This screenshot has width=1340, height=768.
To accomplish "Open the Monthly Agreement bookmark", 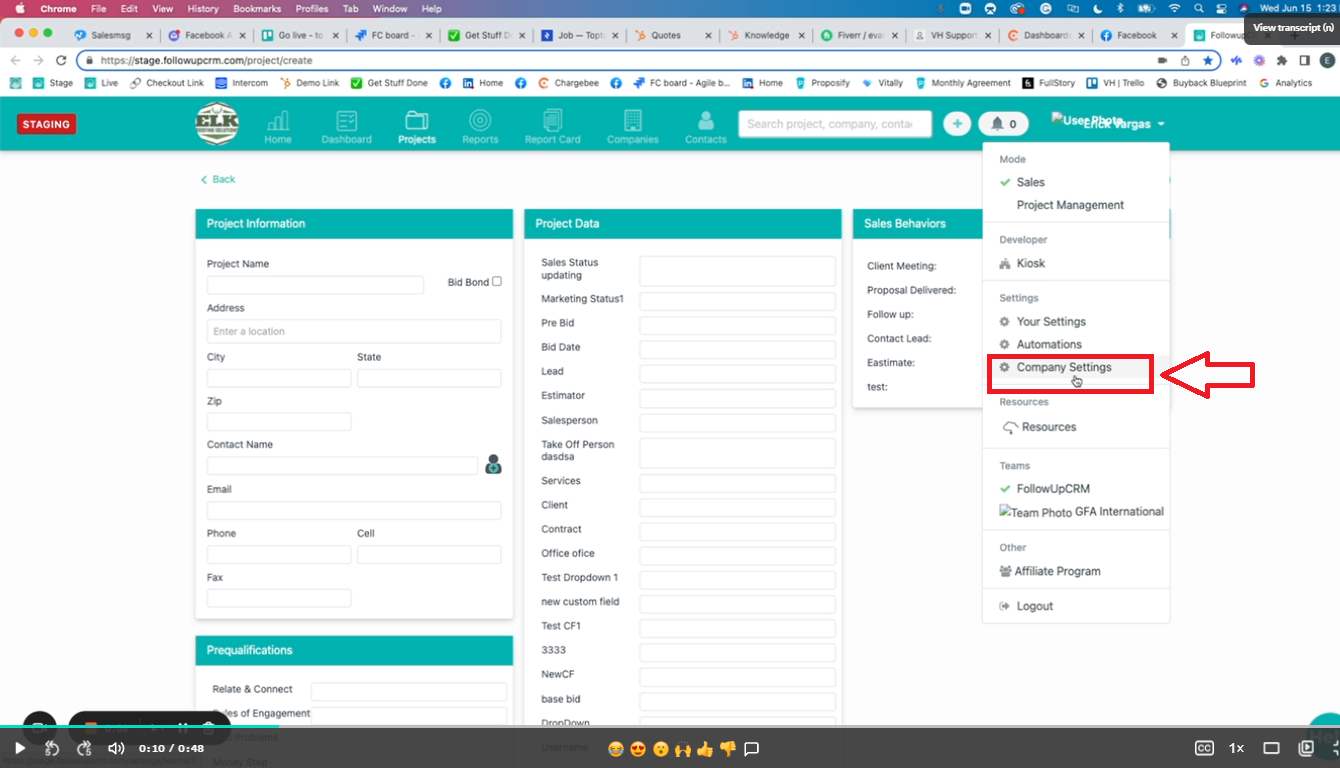I will [x=962, y=83].
